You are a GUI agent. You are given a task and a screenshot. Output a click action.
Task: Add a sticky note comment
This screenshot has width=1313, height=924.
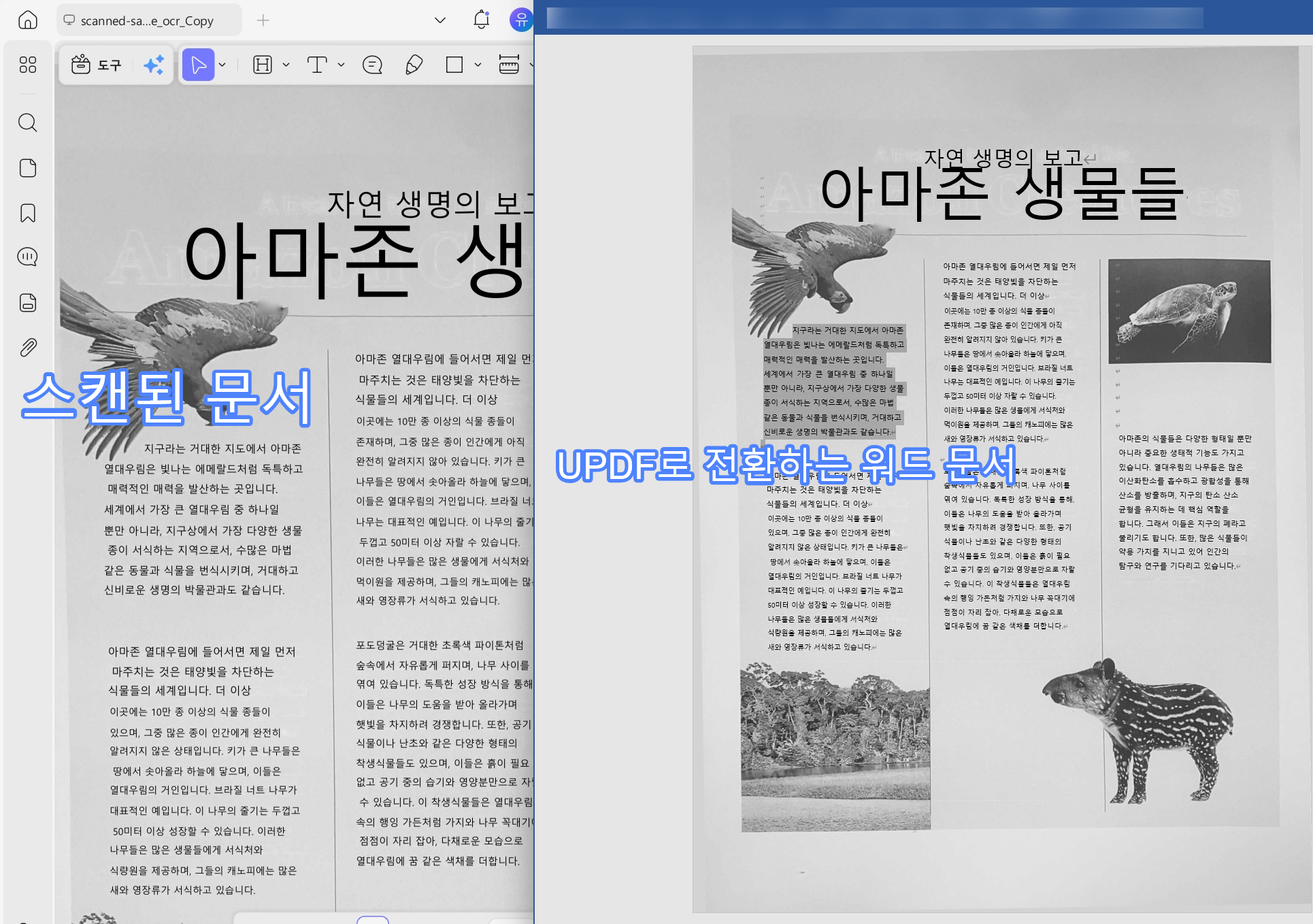[x=372, y=65]
